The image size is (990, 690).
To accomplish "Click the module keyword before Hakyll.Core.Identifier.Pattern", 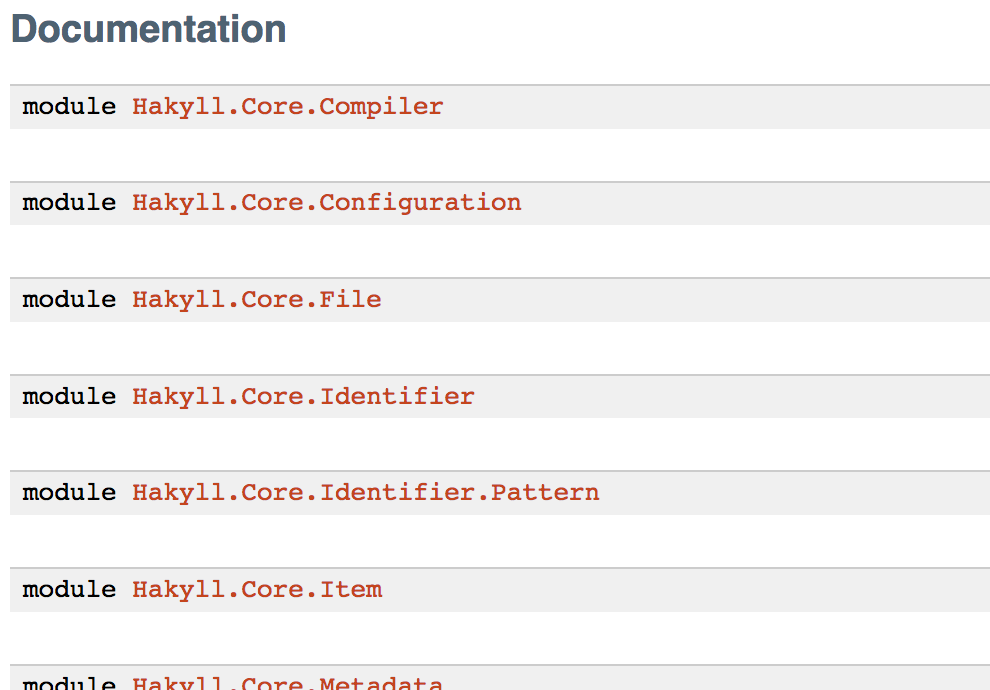I will (x=69, y=493).
